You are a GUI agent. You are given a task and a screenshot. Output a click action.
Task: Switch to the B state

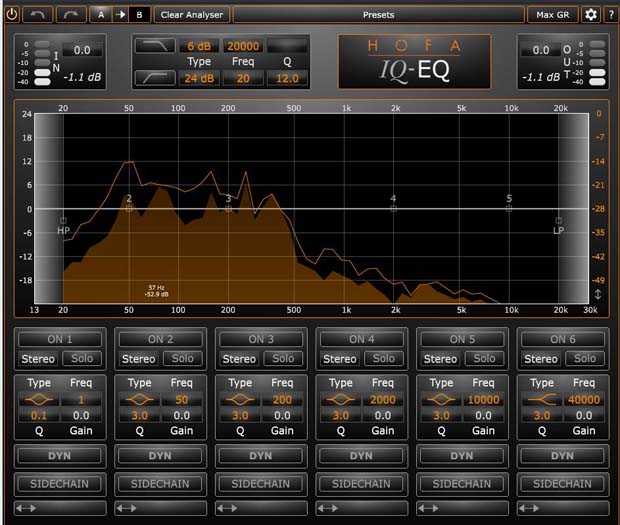tap(139, 15)
